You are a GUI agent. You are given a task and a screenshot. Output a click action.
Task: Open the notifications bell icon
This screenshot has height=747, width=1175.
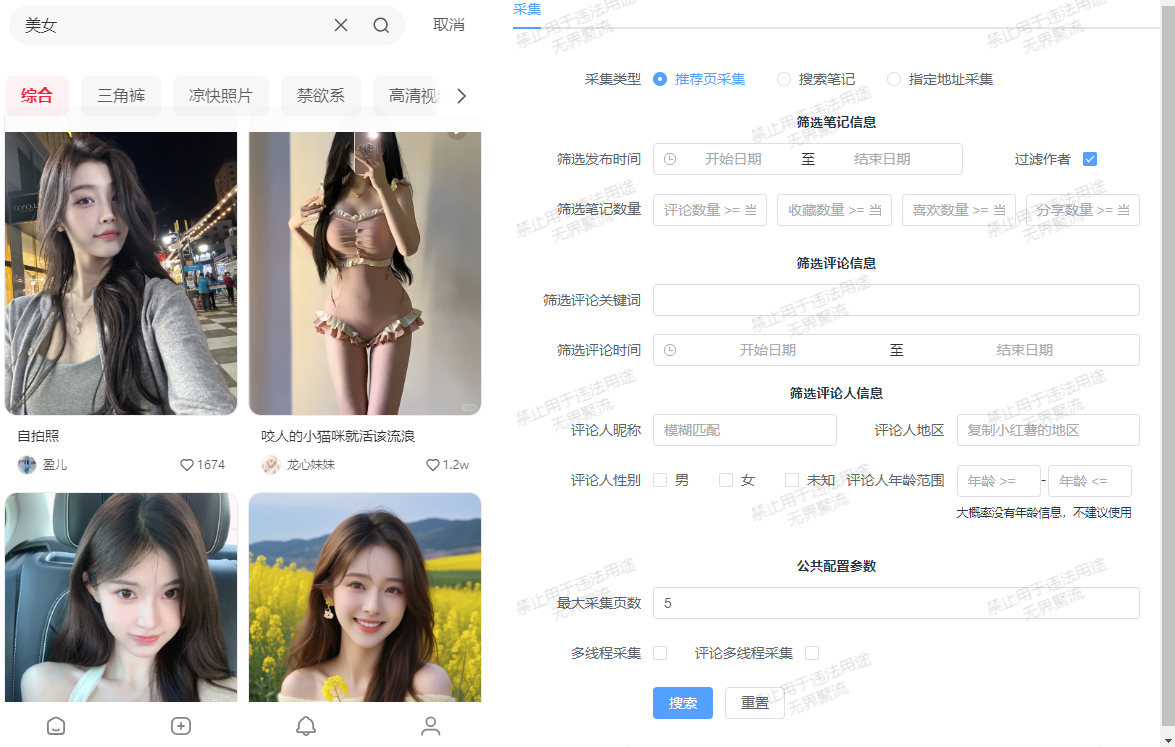(x=306, y=726)
